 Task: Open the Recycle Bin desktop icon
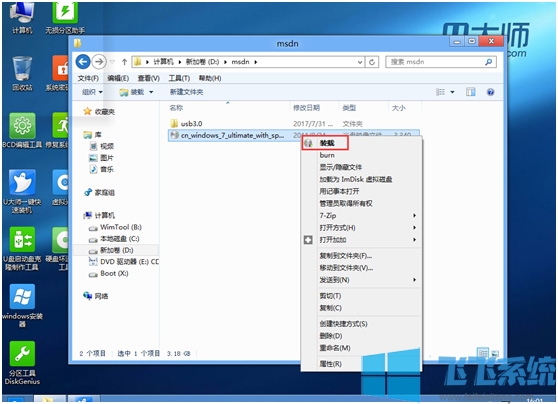click(22, 74)
